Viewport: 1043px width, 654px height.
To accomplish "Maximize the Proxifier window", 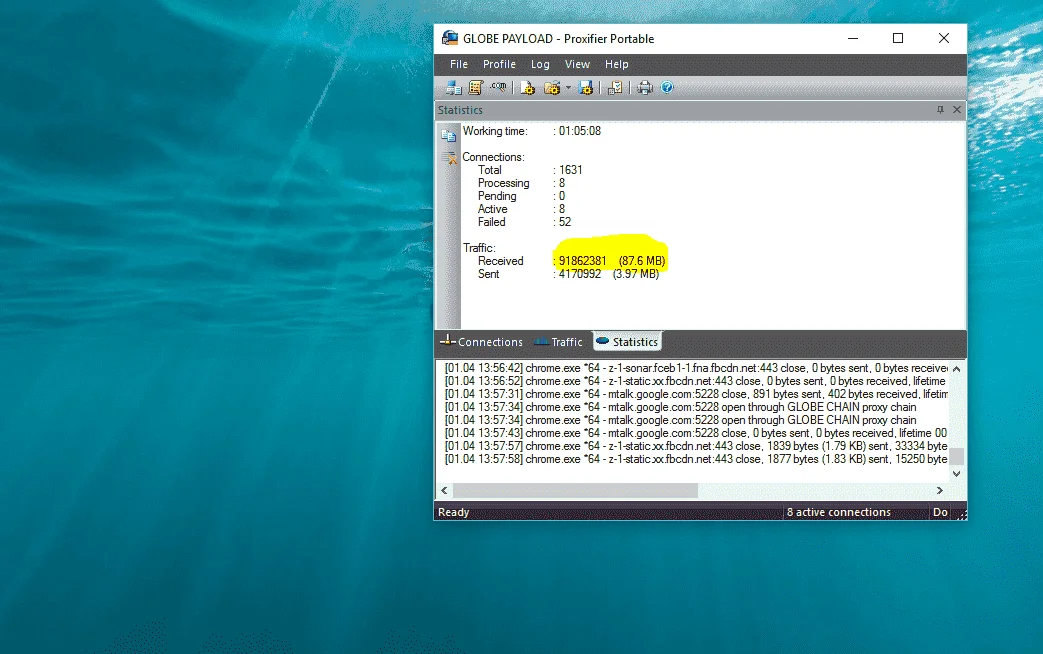I will pyautogui.click(x=898, y=39).
